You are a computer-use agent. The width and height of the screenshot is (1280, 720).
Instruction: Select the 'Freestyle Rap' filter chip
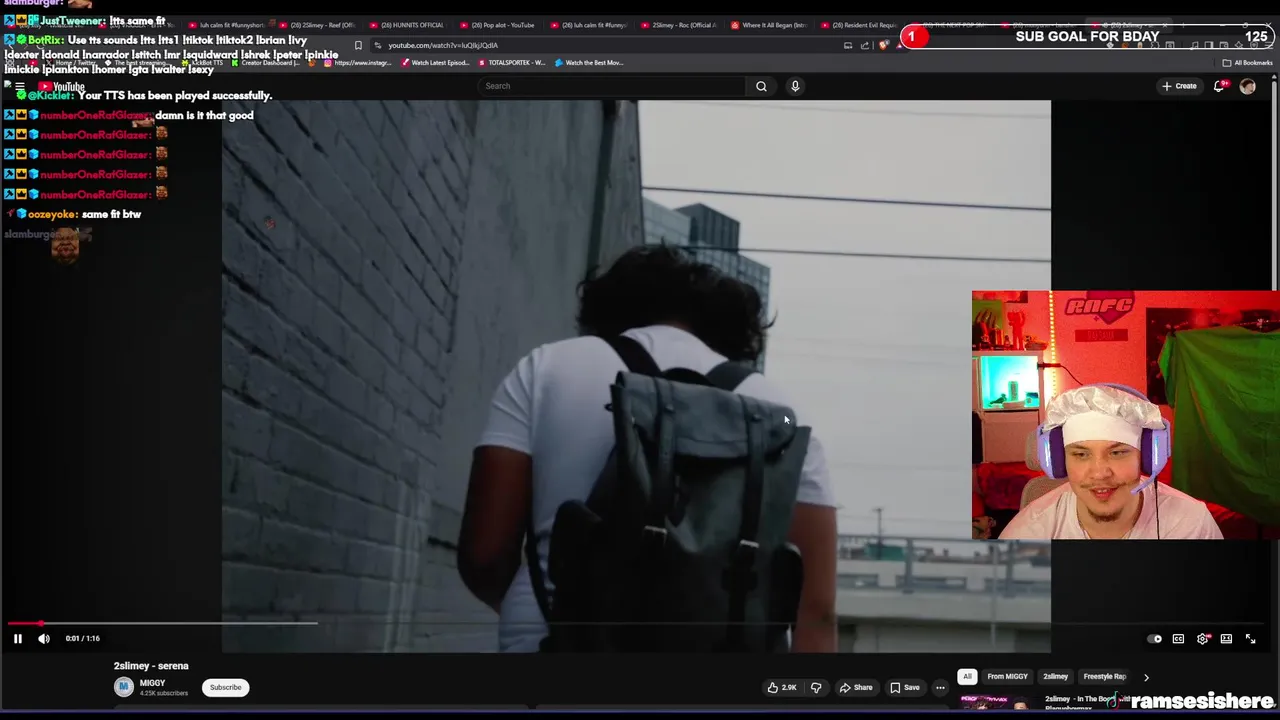(1104, 676)
